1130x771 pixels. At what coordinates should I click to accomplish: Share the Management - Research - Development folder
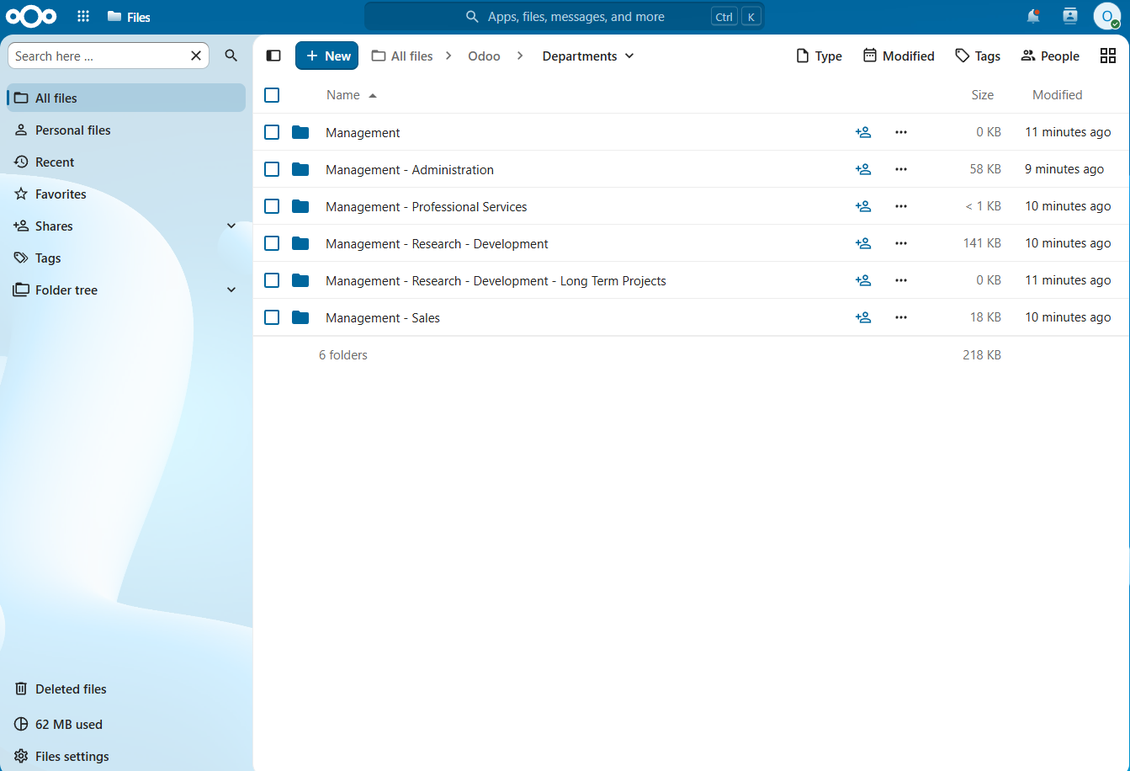[x=863, y=244]
